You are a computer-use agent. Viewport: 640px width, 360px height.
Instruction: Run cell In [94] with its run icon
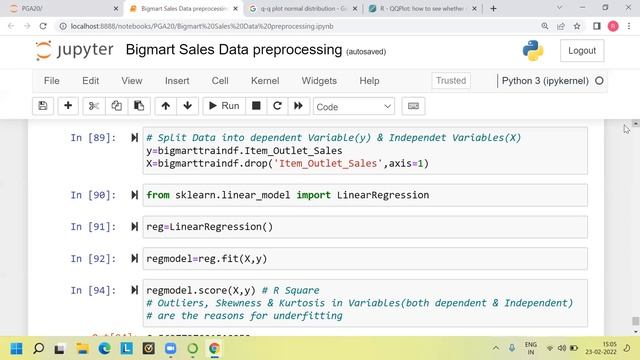tap(134, 290)
